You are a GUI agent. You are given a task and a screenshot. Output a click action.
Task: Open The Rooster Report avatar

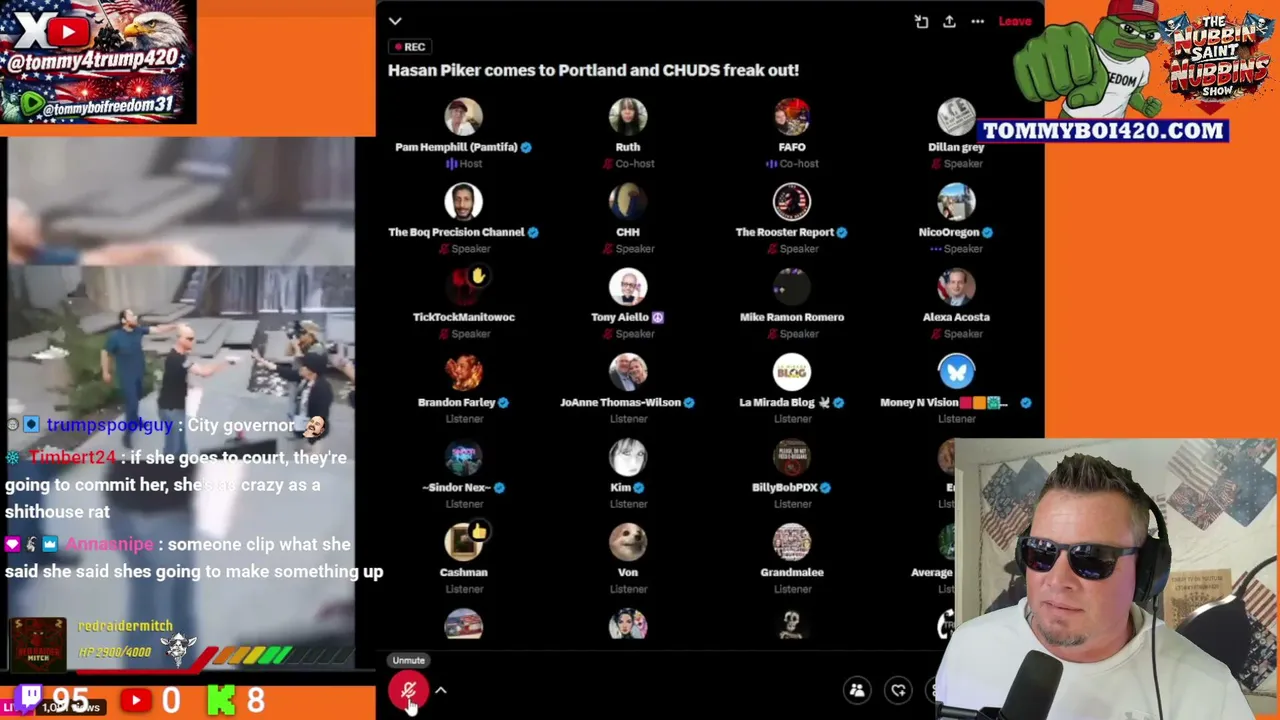792,202
